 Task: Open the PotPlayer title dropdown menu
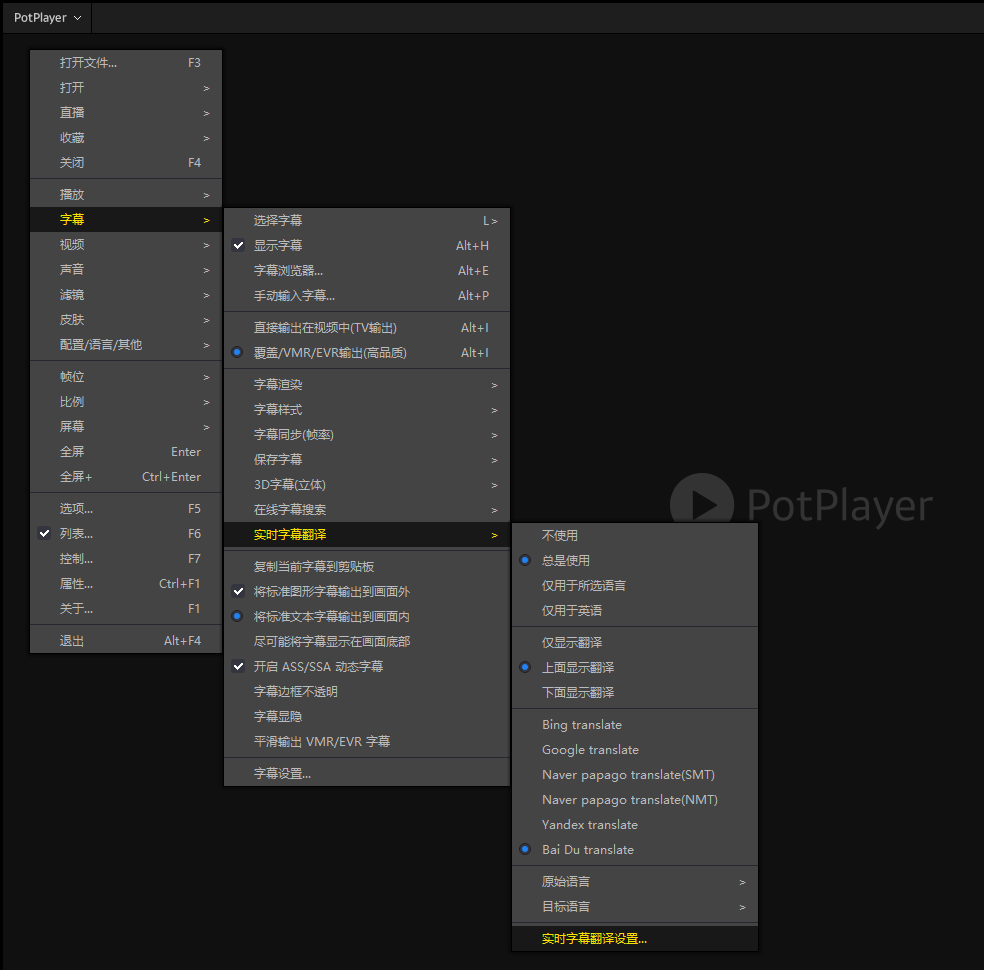[48, 18]
